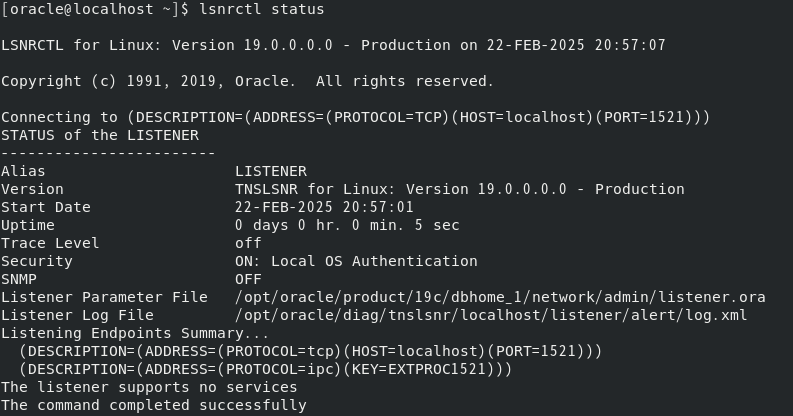
Task: Click the 'SNMP' label
Action: point(19,279)
